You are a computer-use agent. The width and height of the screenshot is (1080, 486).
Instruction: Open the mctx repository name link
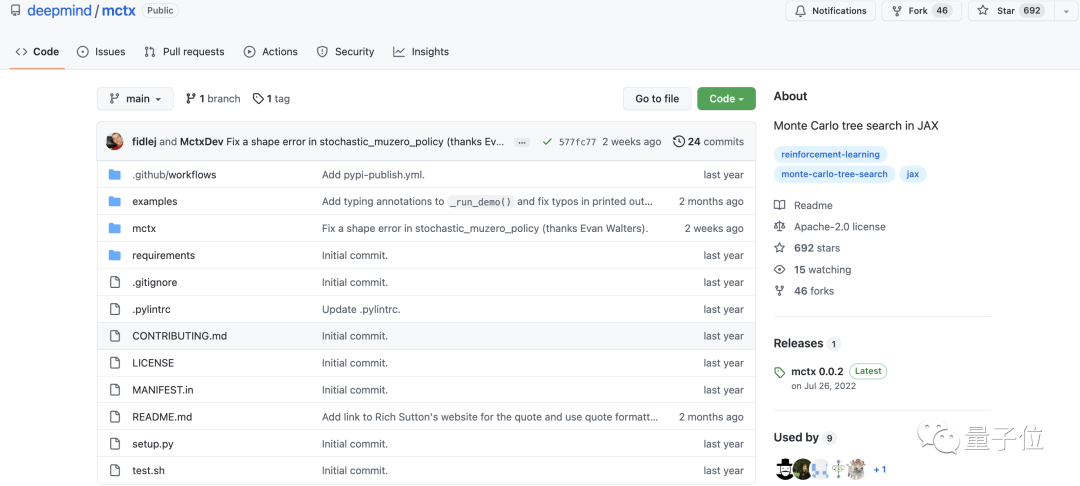[x=118, y=11]
